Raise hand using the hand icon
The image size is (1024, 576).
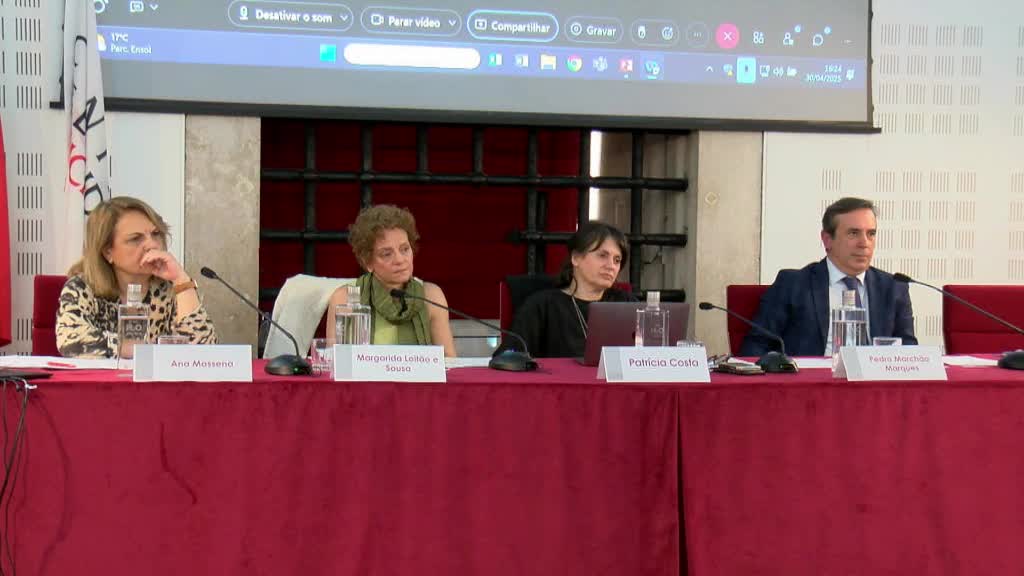642,32
